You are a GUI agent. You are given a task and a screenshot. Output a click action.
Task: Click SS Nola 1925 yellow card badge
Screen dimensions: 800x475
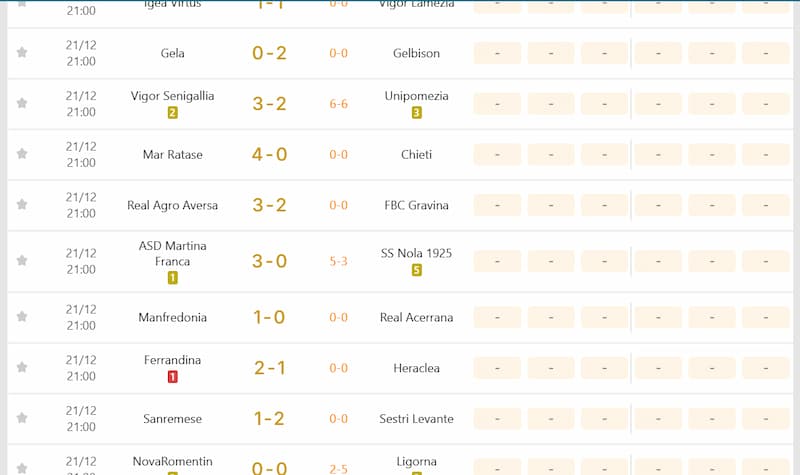coord(417,270)
